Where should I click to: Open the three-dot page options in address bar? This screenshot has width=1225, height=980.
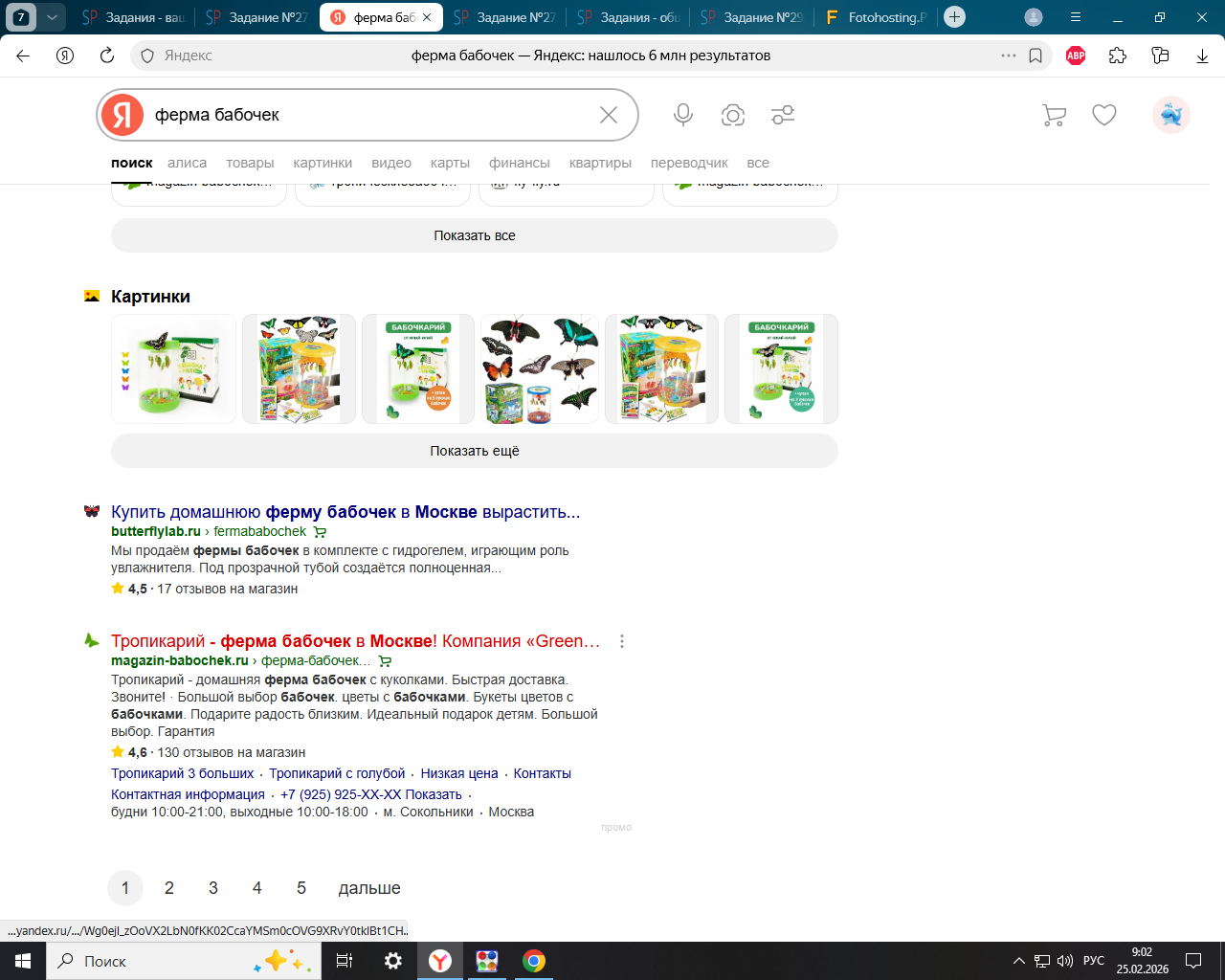1009,56
